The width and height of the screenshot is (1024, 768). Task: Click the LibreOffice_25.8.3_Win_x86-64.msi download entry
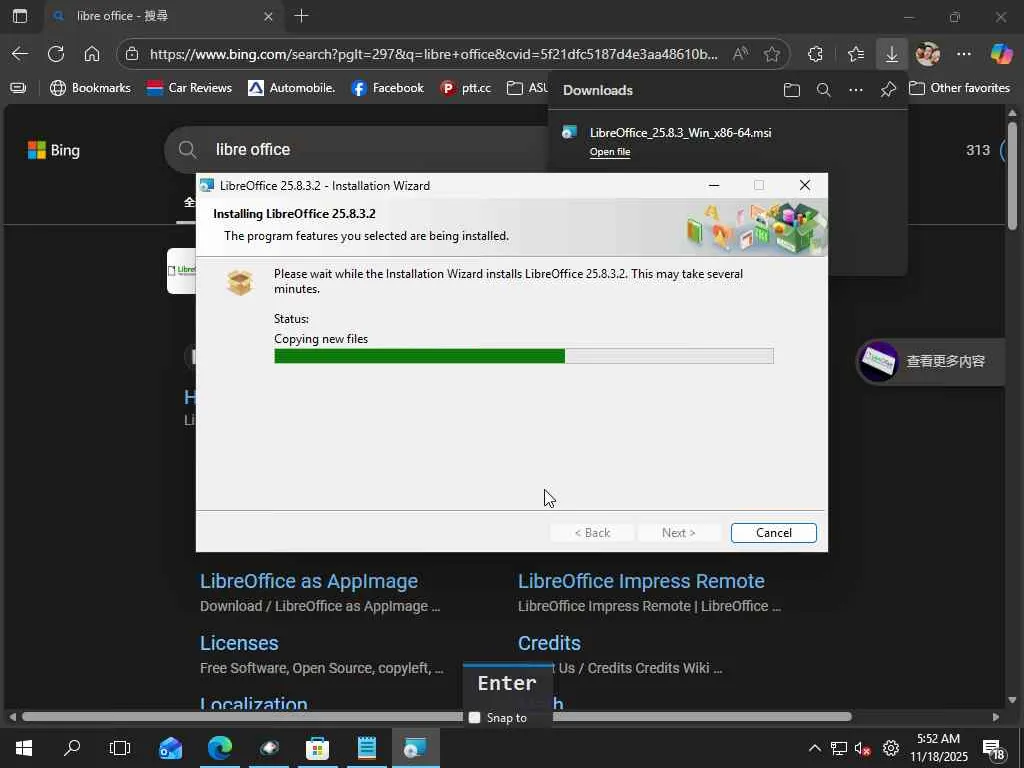(x=680, y=133)
